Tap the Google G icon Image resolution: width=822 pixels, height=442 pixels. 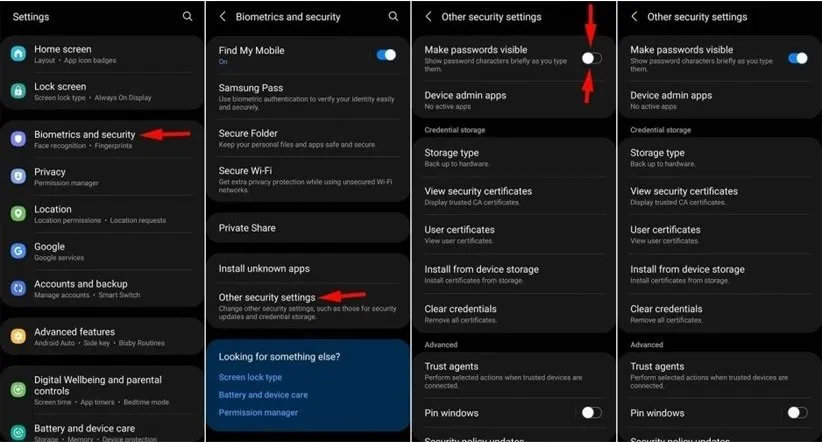point(18,251)
